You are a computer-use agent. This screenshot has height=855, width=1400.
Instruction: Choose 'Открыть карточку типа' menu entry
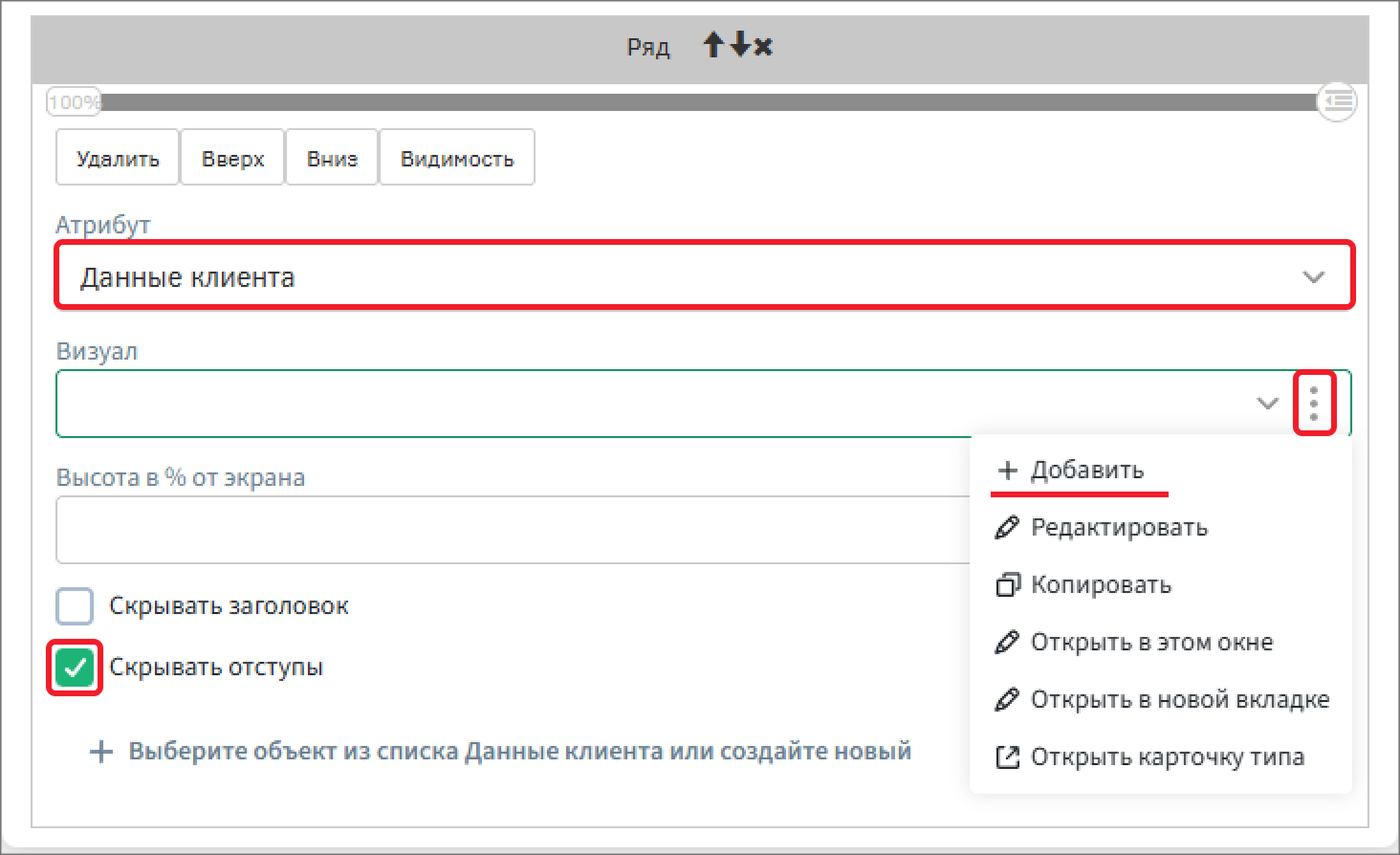click(x=1167, y=757)
